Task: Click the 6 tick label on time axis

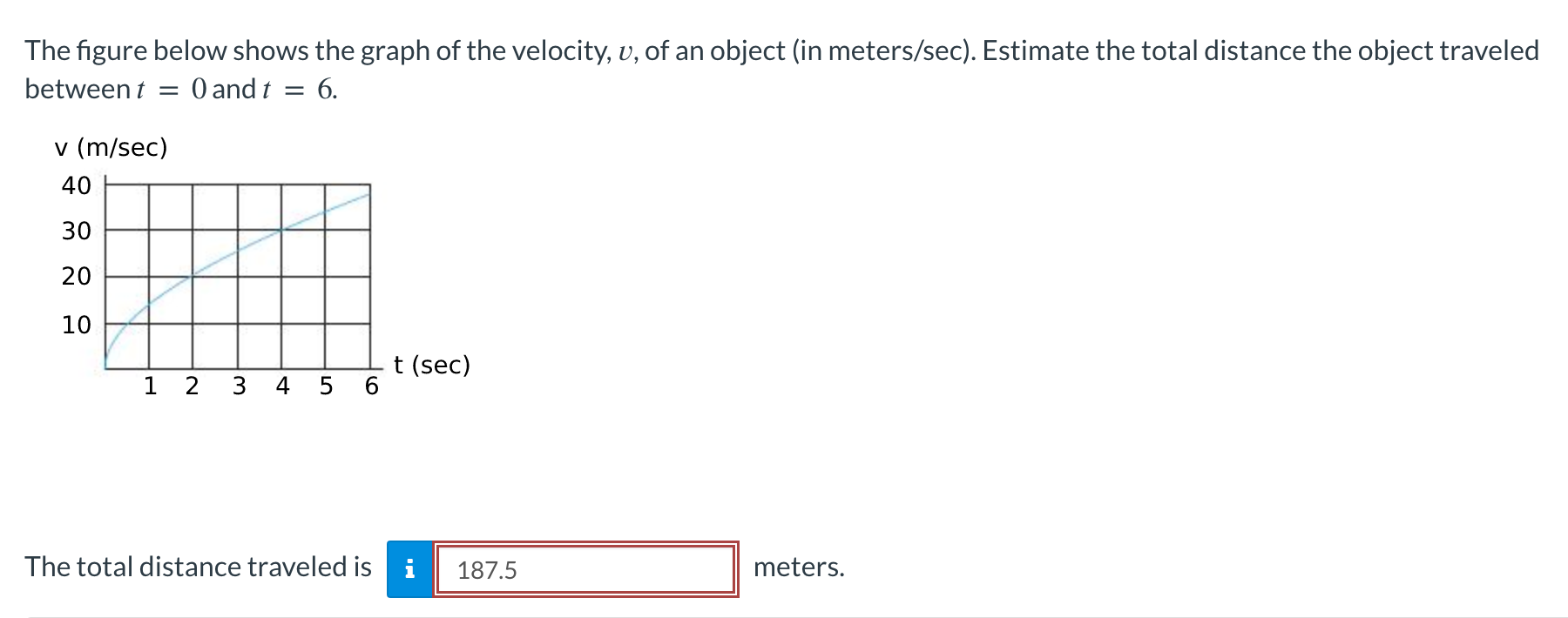Action: click(x=371, y=386)
